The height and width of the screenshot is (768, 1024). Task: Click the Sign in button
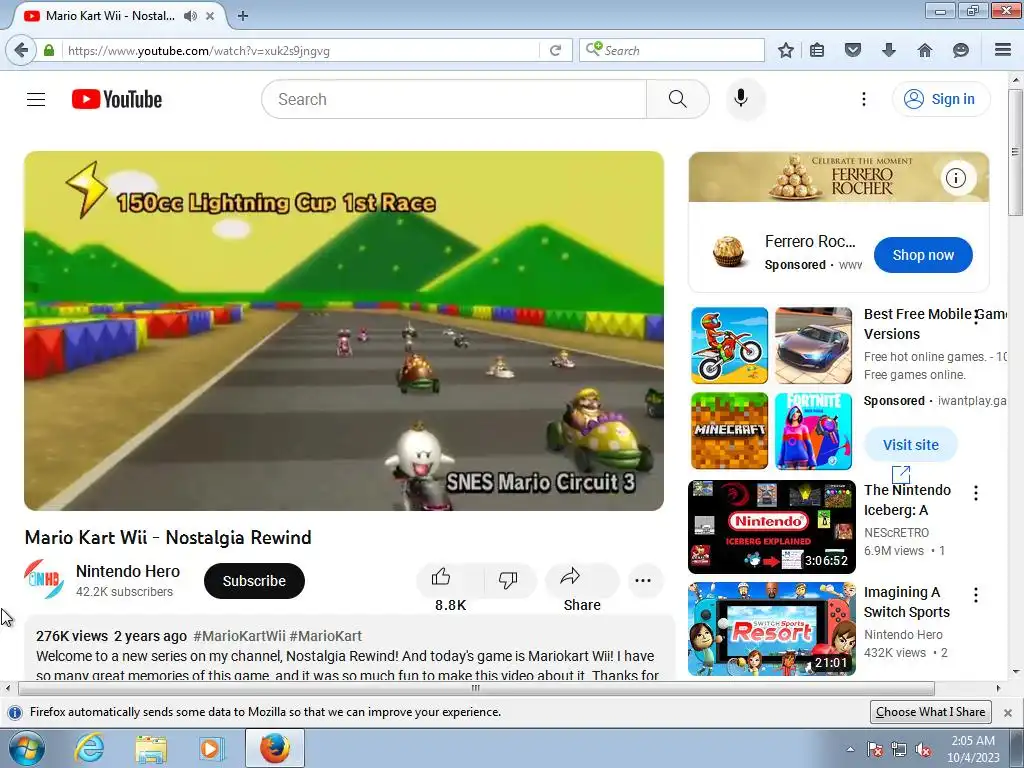(940, 99)
